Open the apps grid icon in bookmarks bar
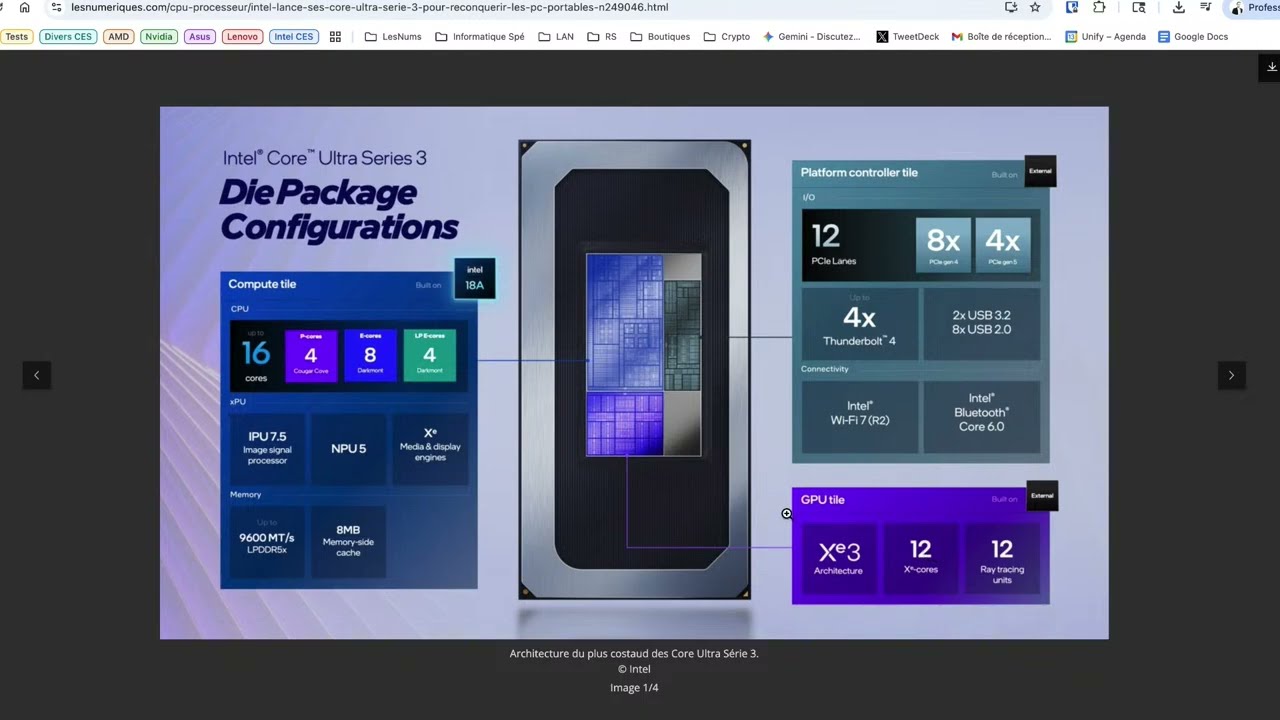The image size is (1280, 720). 335,37
